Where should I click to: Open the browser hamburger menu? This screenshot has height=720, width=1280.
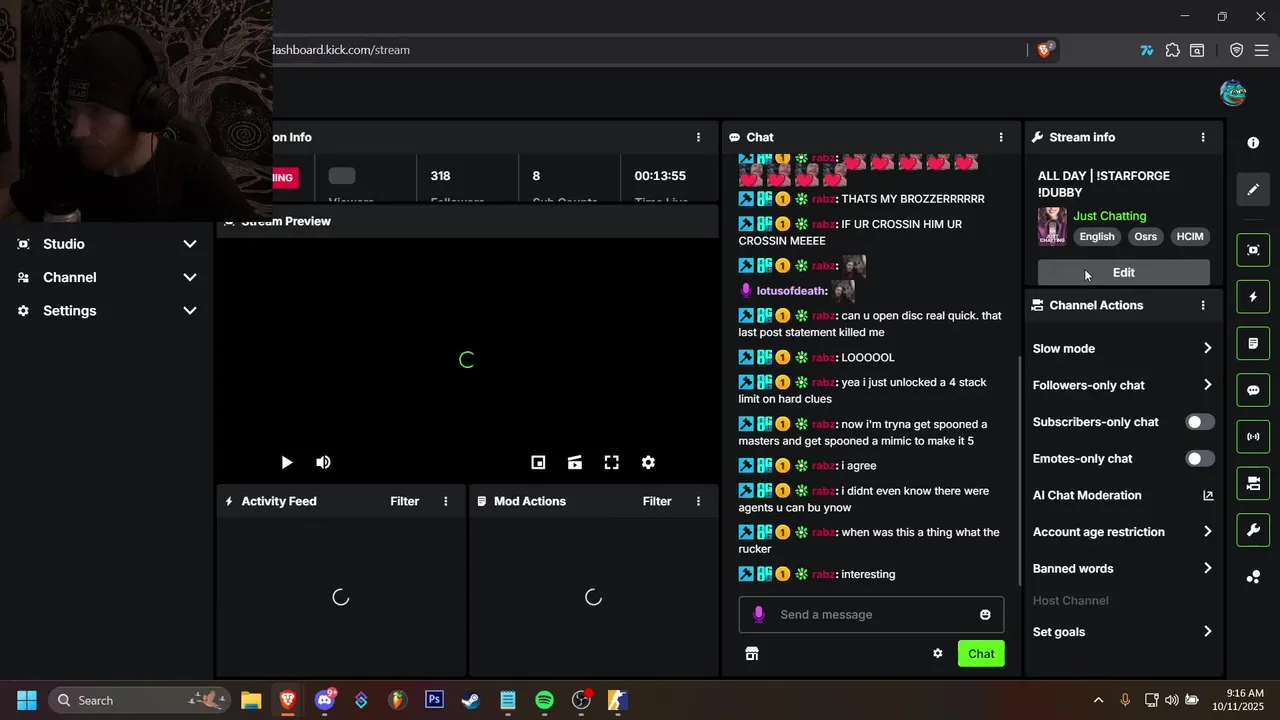(1261, 50)
